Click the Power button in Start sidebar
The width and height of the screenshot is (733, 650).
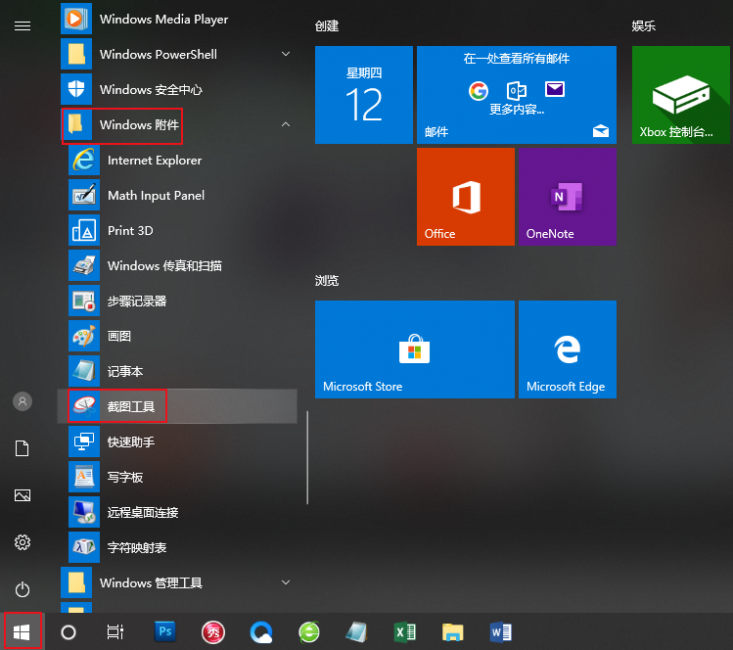click(22, 589)
